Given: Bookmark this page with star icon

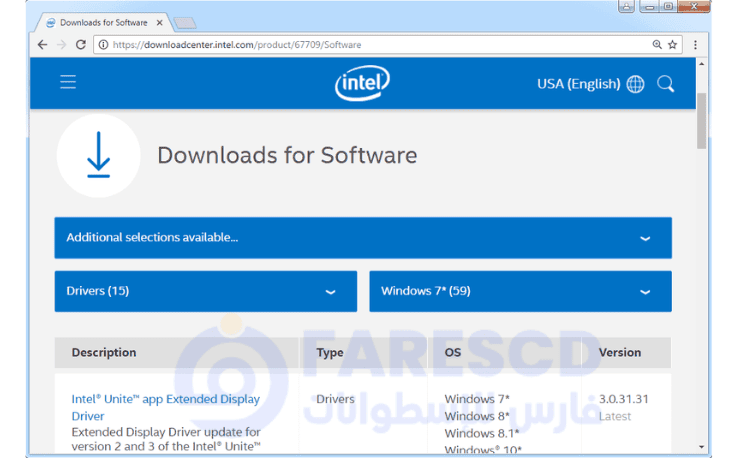Looking at the screenshot, I should pyautogui.click(x=672, y=45).
